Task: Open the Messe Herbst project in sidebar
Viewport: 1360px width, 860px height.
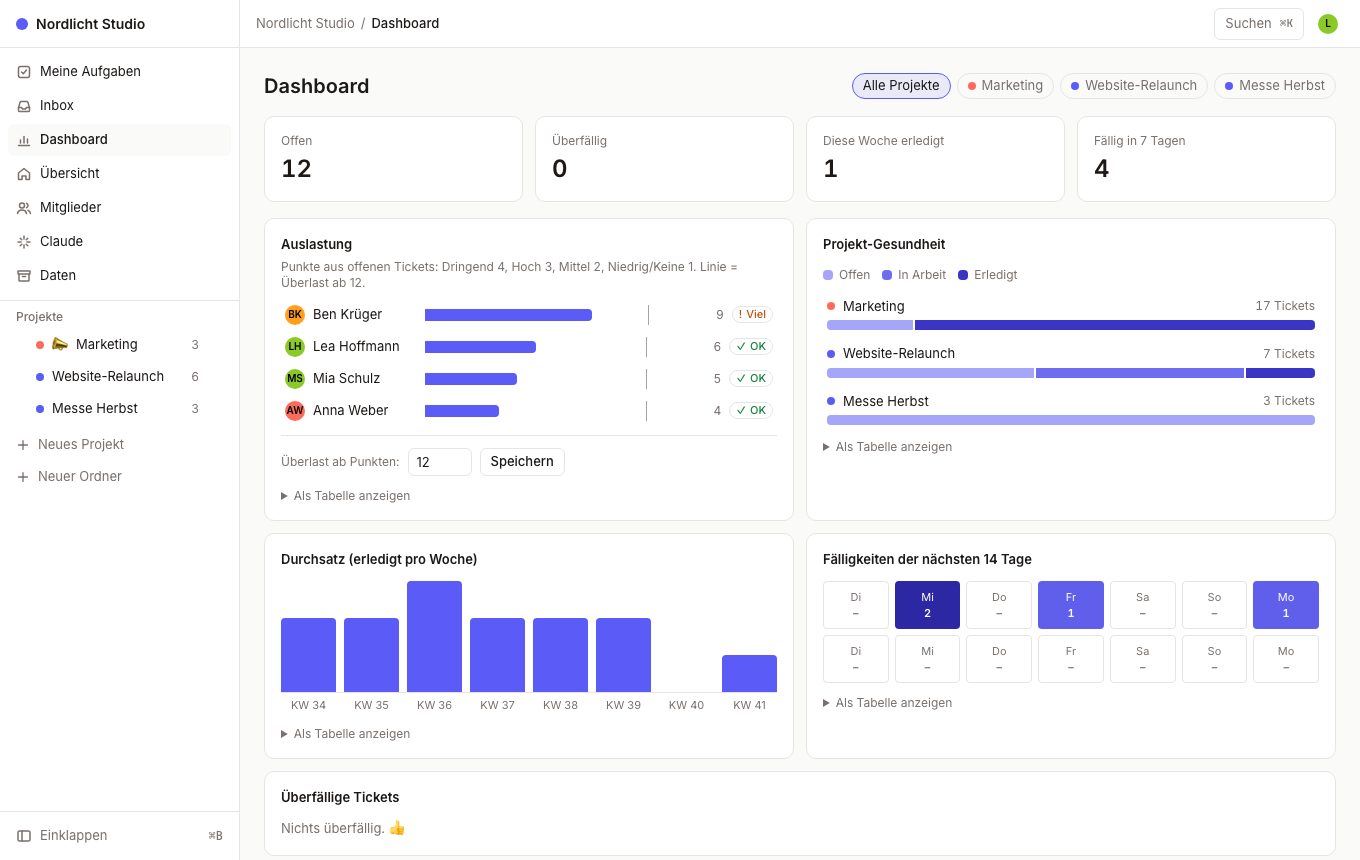Action: click(119, 409)
